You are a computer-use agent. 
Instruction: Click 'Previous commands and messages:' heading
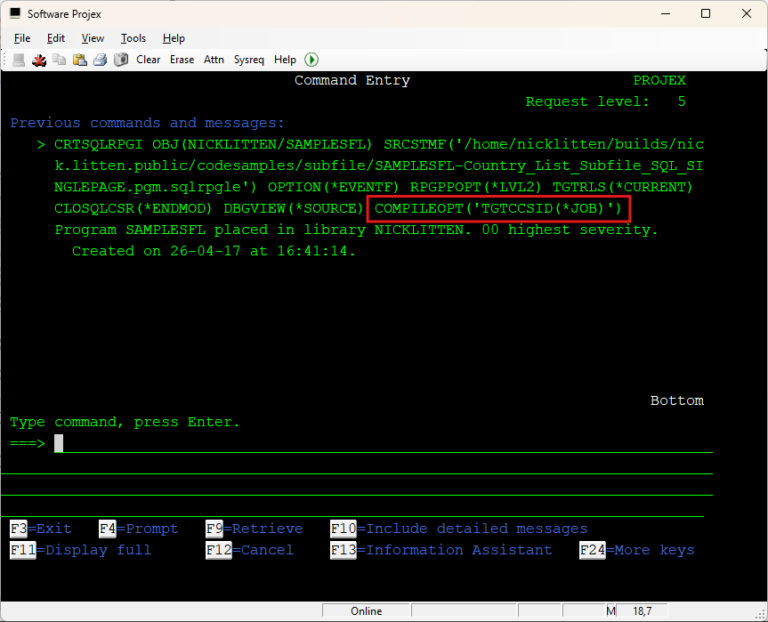[147, 123]
